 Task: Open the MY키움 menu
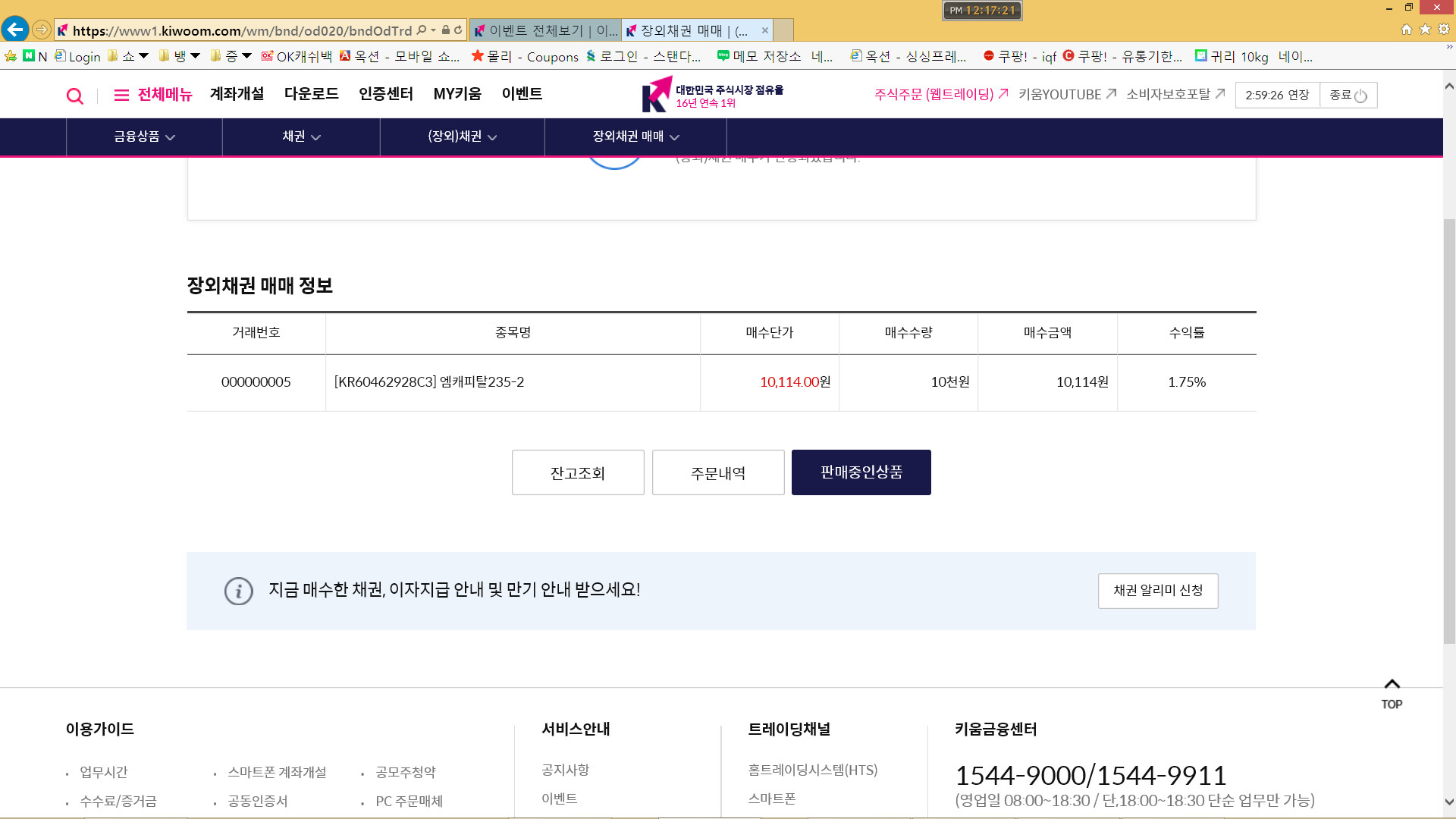tap(457, 94)
